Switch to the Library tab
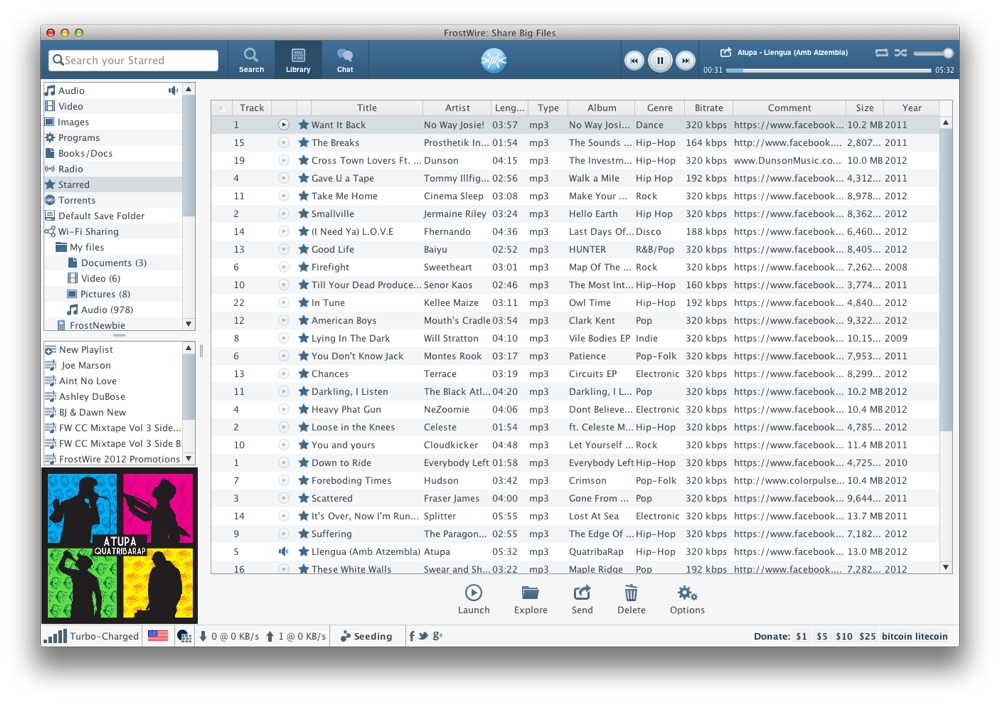1000x703 pixels. point(298,60)
